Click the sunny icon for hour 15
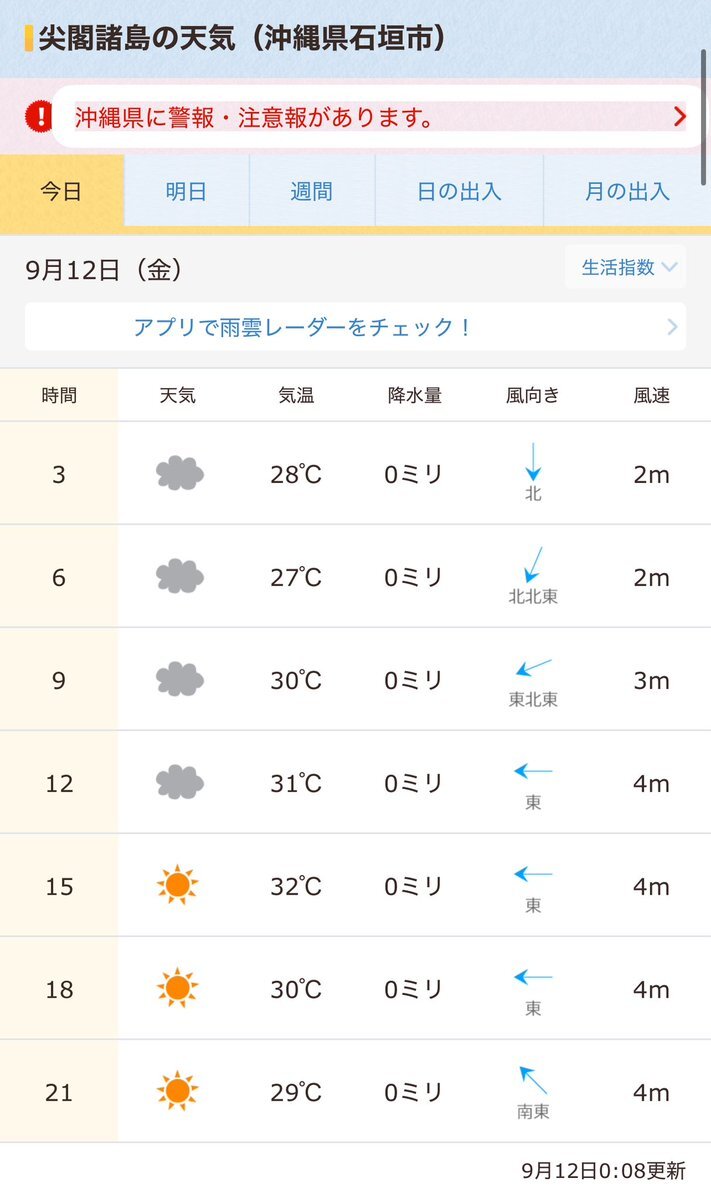The width and height of the screenshot is (711, 1199). (177, 885)
